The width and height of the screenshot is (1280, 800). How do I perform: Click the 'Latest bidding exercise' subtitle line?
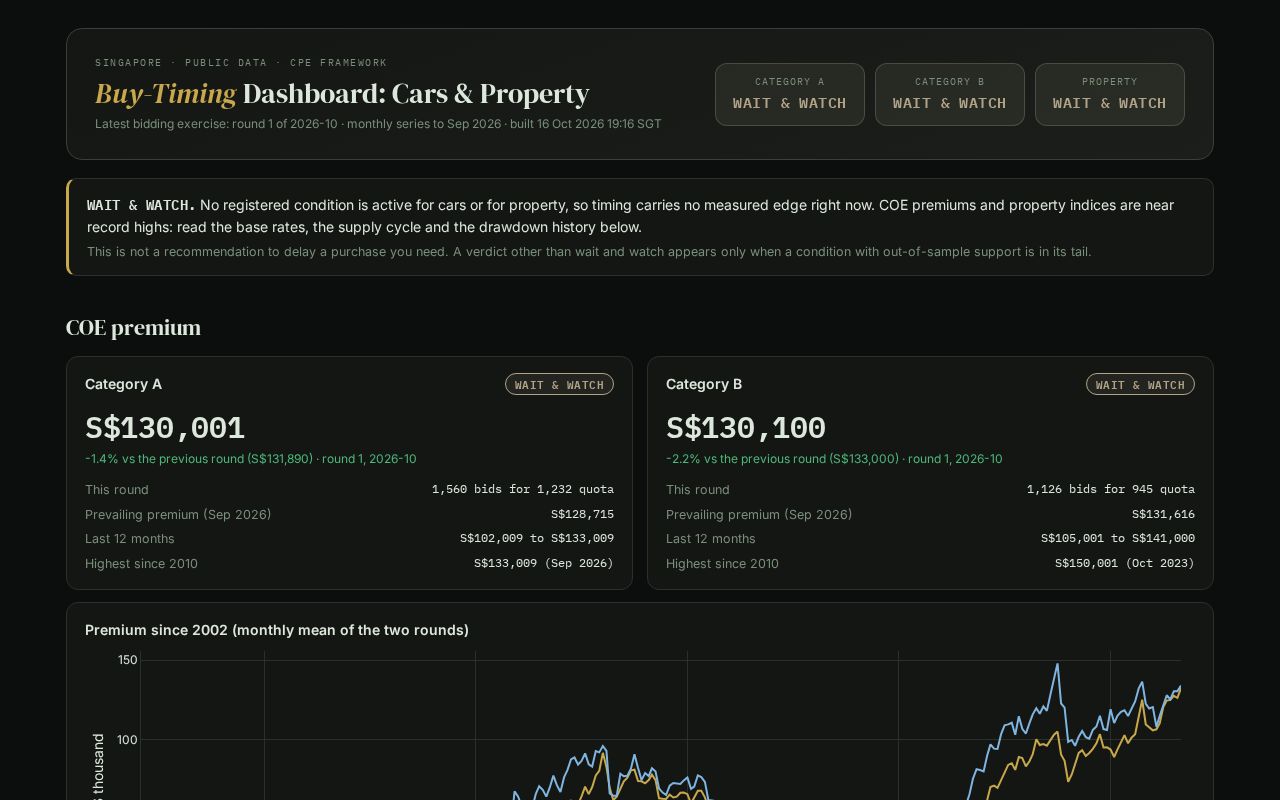(x=378, y=124)
